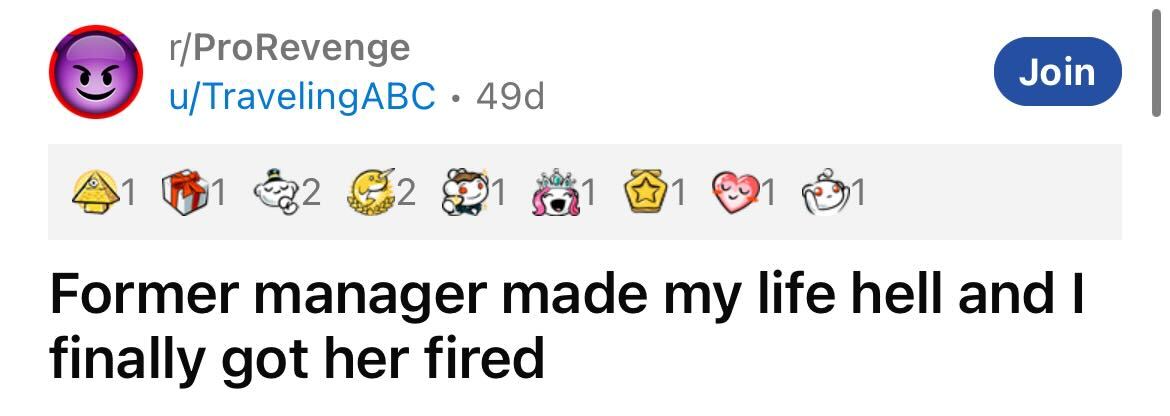Click the golden narwhal award icon
Viewport: 1170px width, 416px height.
[x=370, y=193]
